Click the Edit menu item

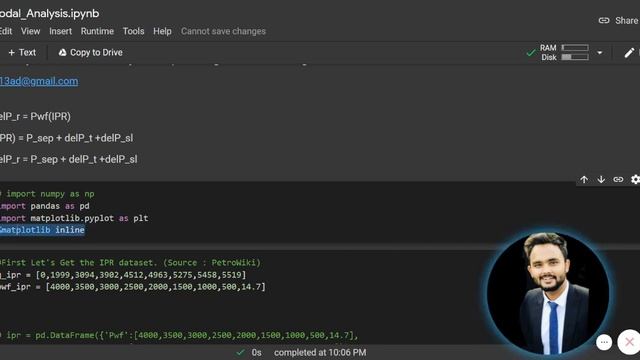[x=6, y=31]
